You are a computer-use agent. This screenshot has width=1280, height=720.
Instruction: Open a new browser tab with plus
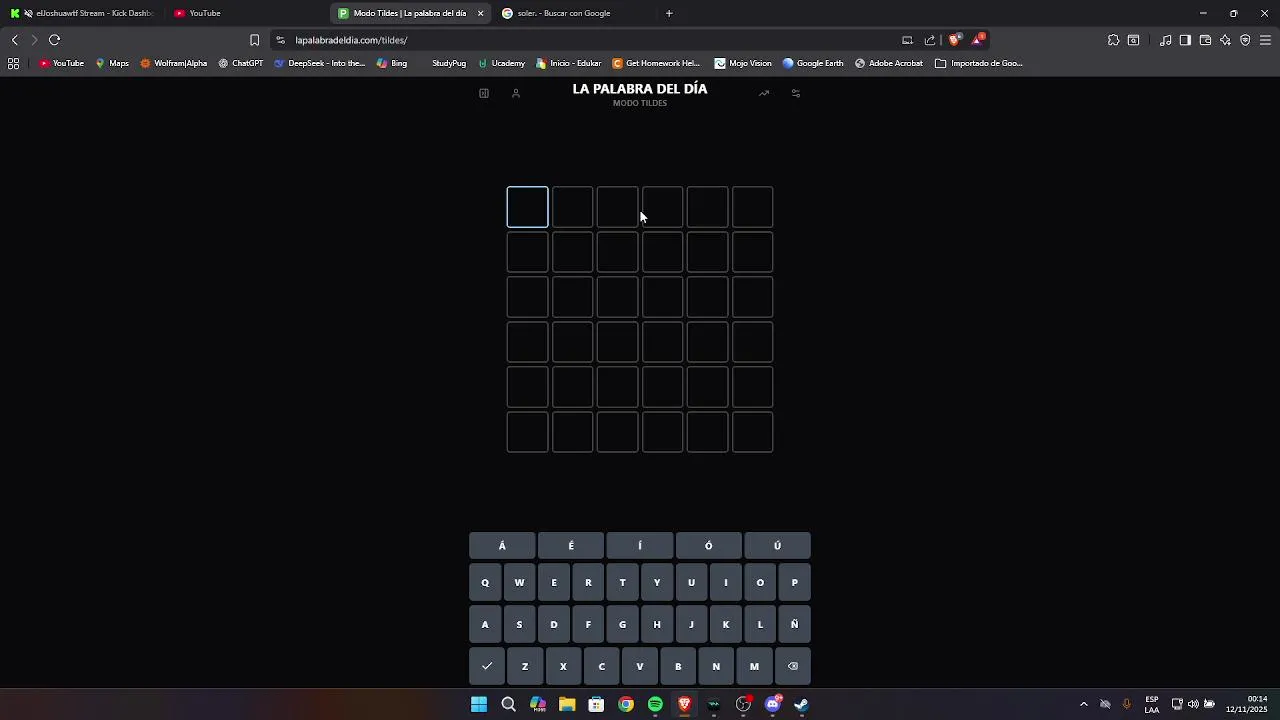669,13
